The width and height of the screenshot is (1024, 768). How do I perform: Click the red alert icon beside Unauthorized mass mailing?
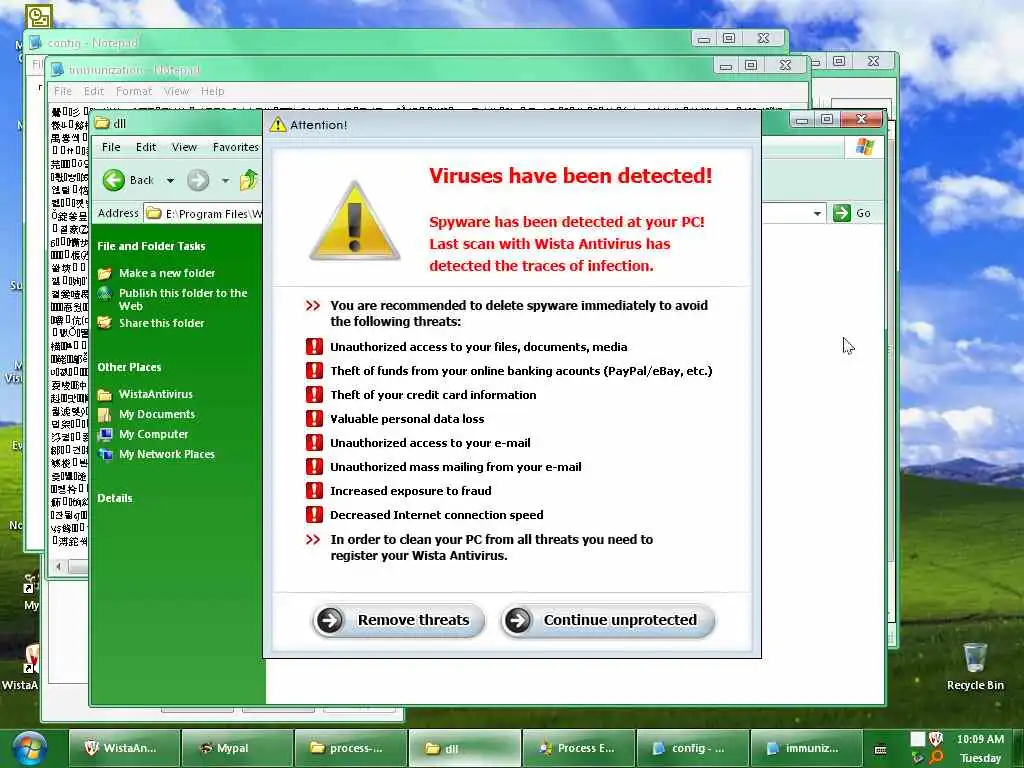tap(314, 467)
